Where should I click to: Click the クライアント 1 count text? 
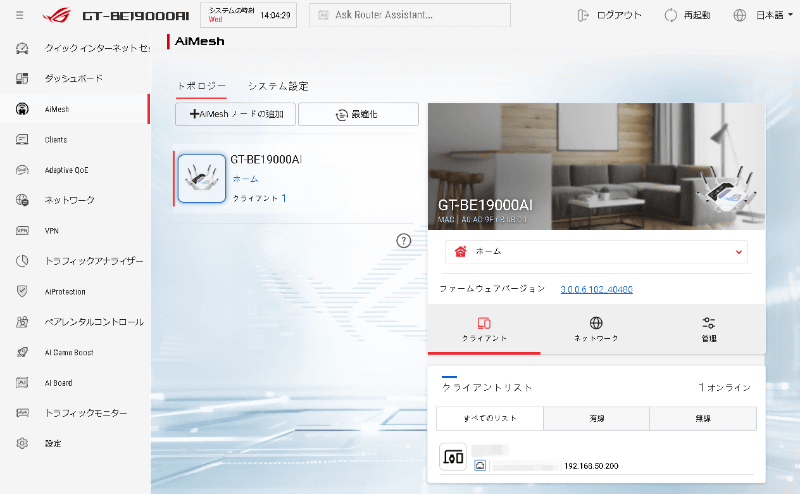coord(259,198)
